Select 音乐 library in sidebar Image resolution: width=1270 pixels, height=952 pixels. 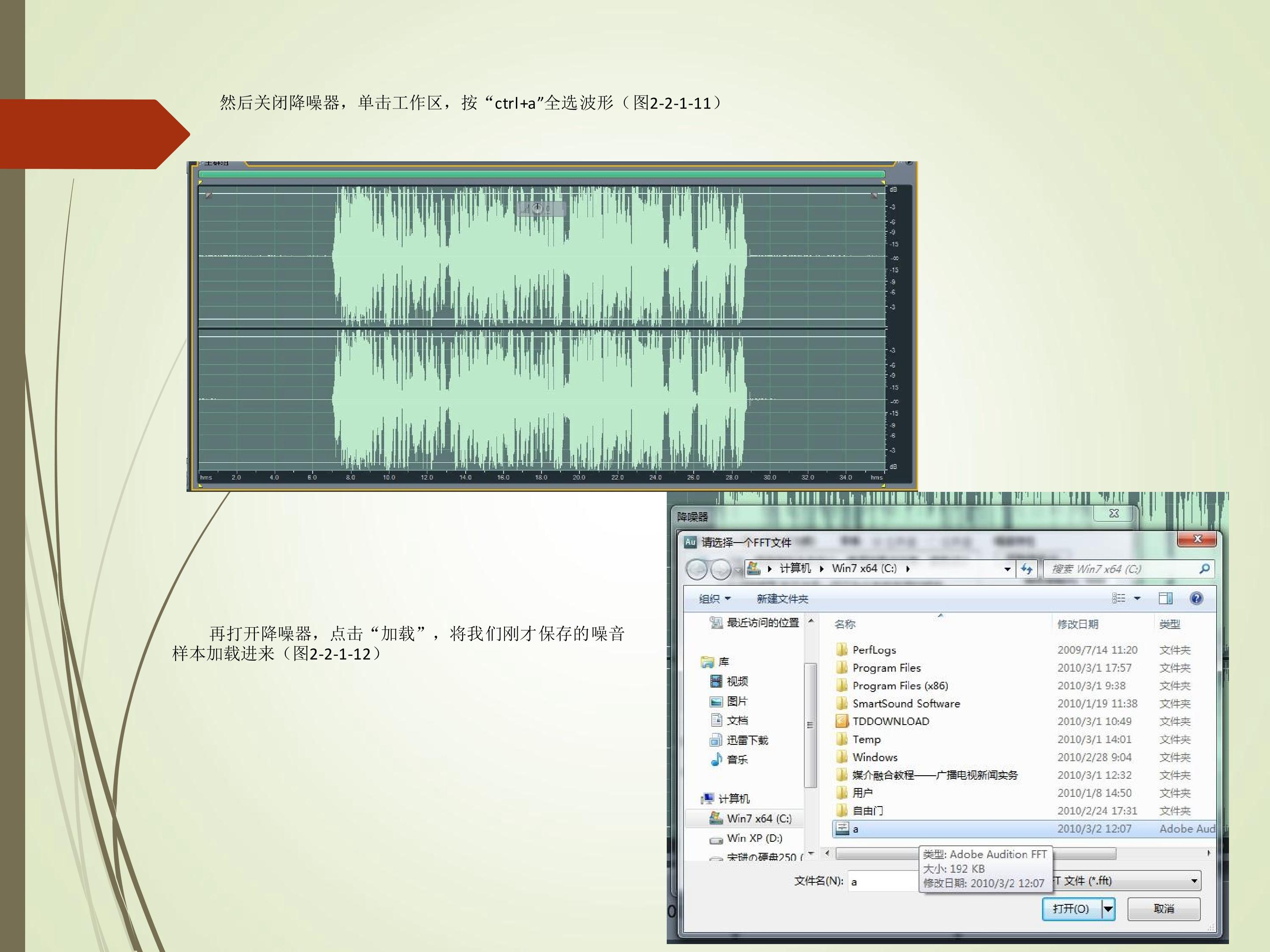pos(729,760)
